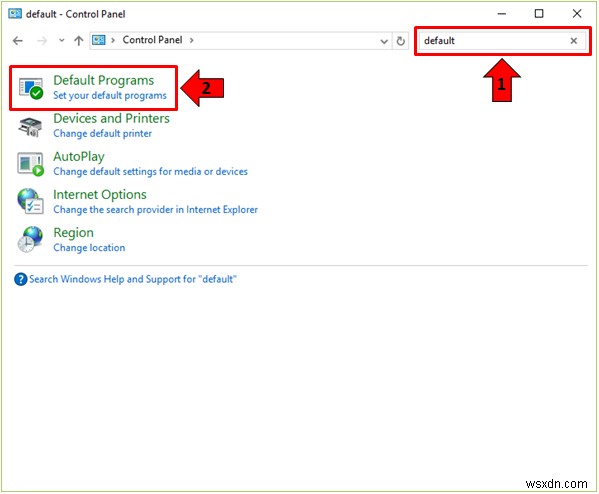This screenshot has height=494, width=599.
Task: Click Change default printer link
Action: click(x=102, y=134)
